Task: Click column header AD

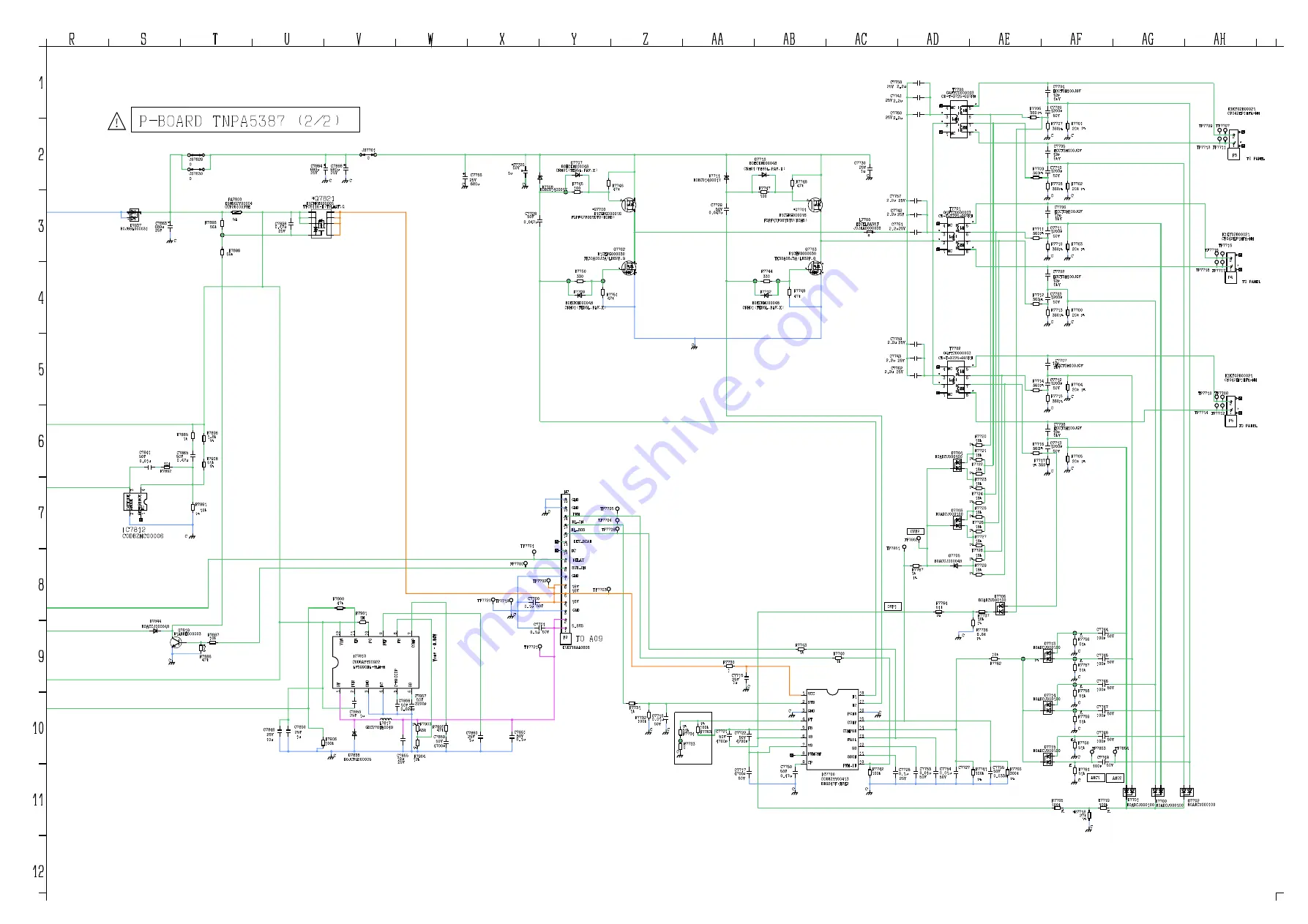Action: pos(933,39)
